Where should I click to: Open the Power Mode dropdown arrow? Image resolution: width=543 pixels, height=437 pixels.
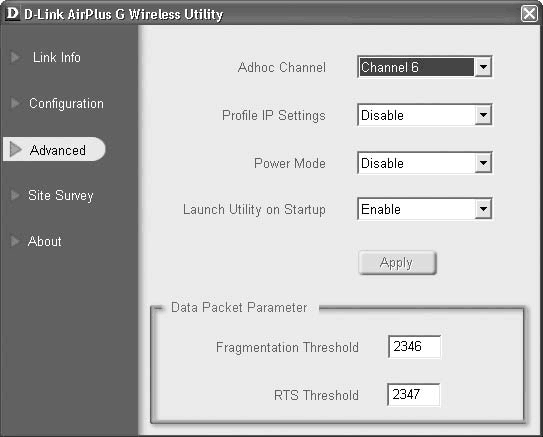coord(483,163)
